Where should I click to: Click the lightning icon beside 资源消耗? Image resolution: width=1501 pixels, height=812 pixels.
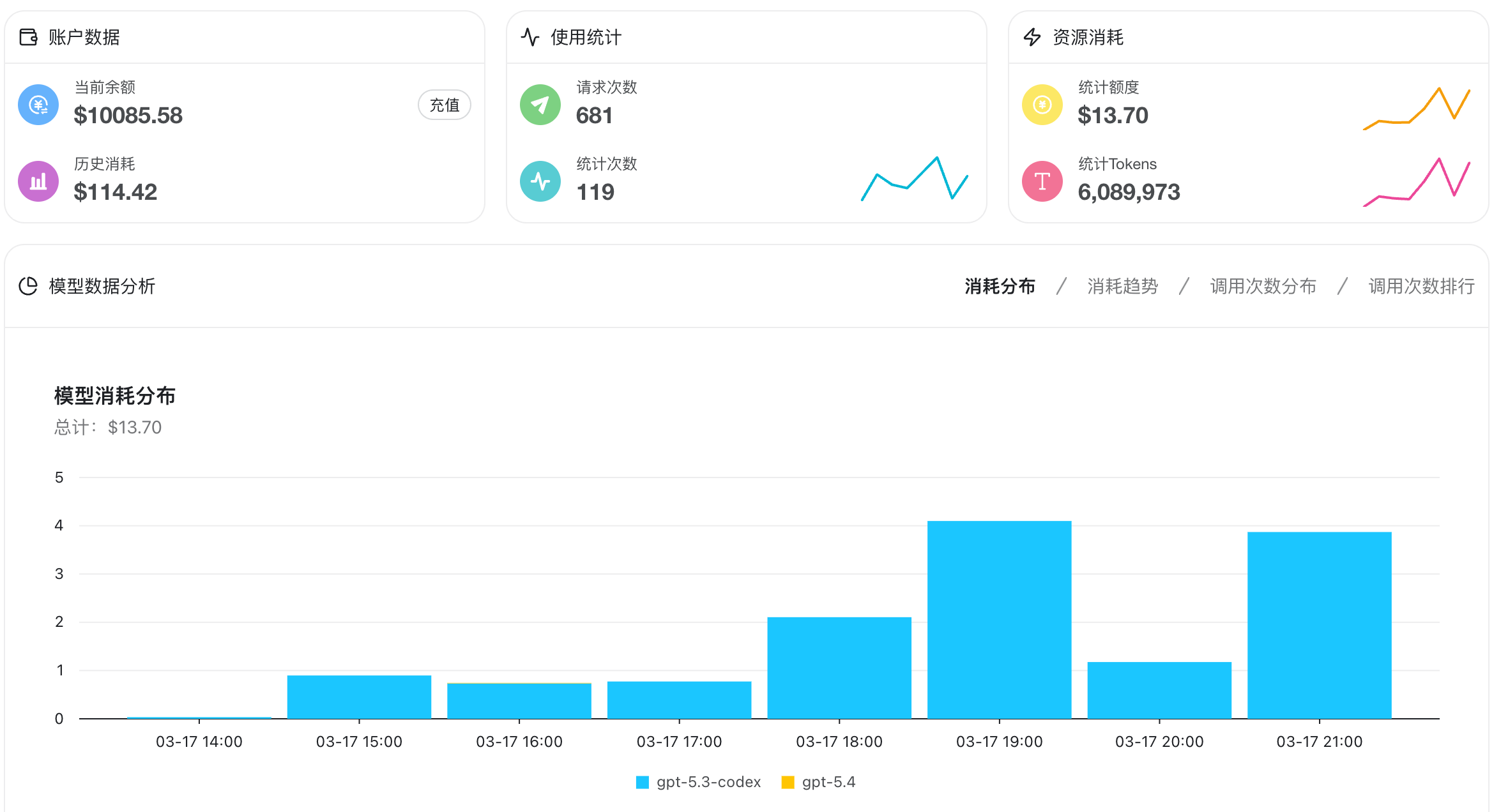click(1032, 37)
